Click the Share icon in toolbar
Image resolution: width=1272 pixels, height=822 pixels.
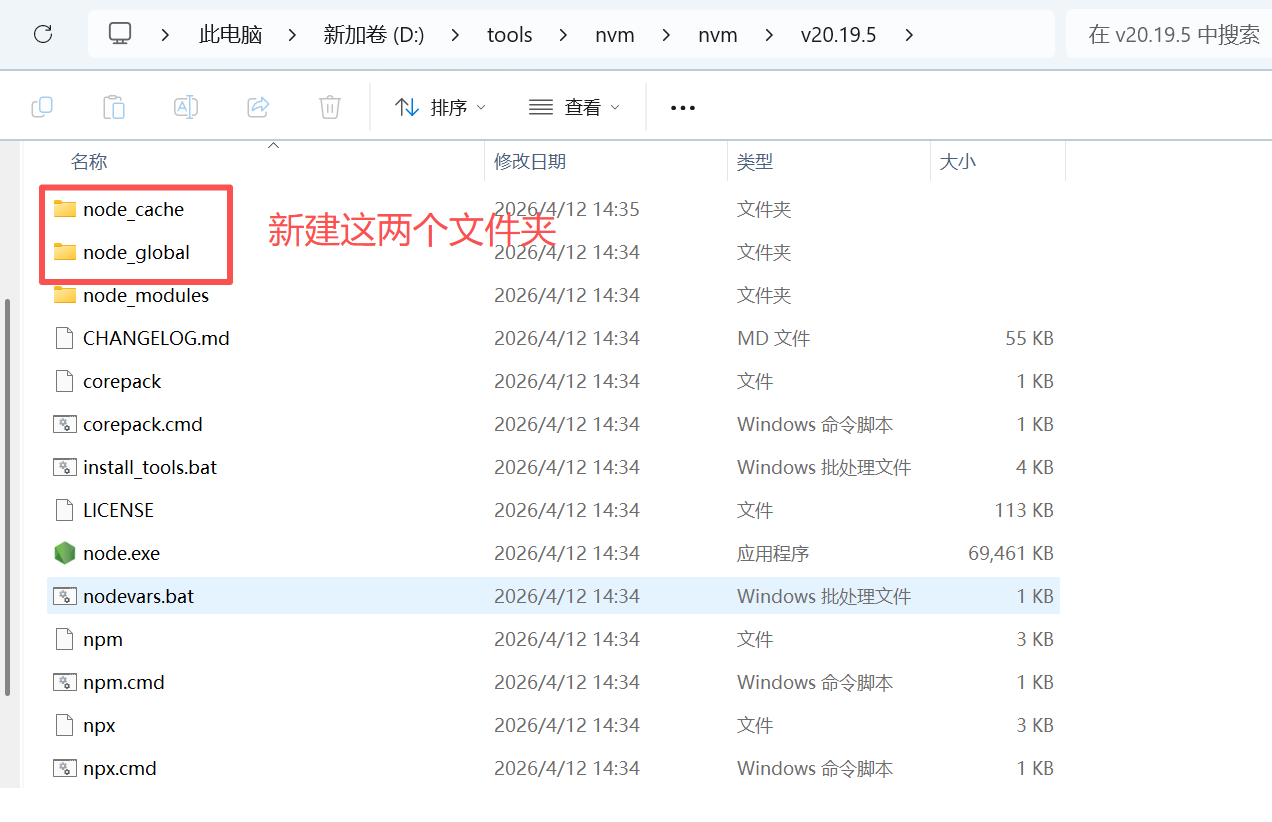pos(258,107)
